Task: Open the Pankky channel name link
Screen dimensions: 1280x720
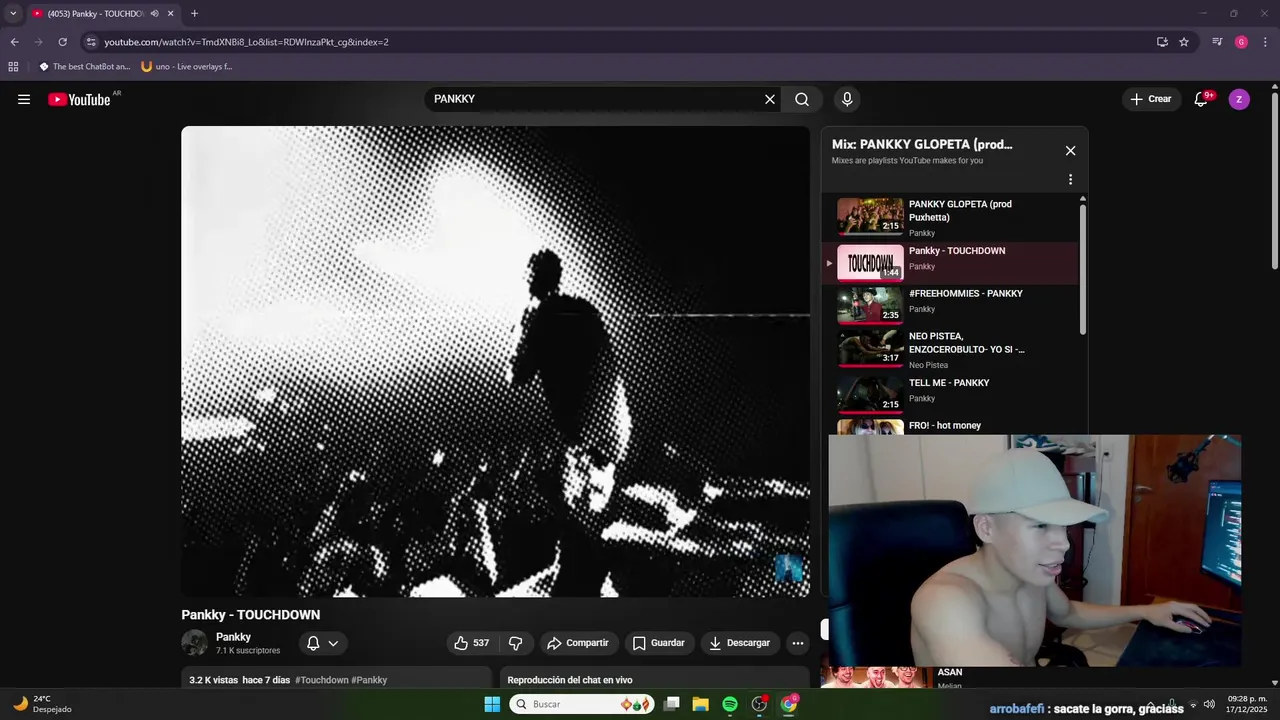Action: click(x=233, y=637)
